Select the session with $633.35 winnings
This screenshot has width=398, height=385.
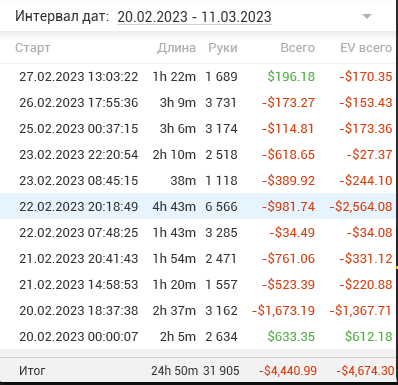tap(198, 337)
